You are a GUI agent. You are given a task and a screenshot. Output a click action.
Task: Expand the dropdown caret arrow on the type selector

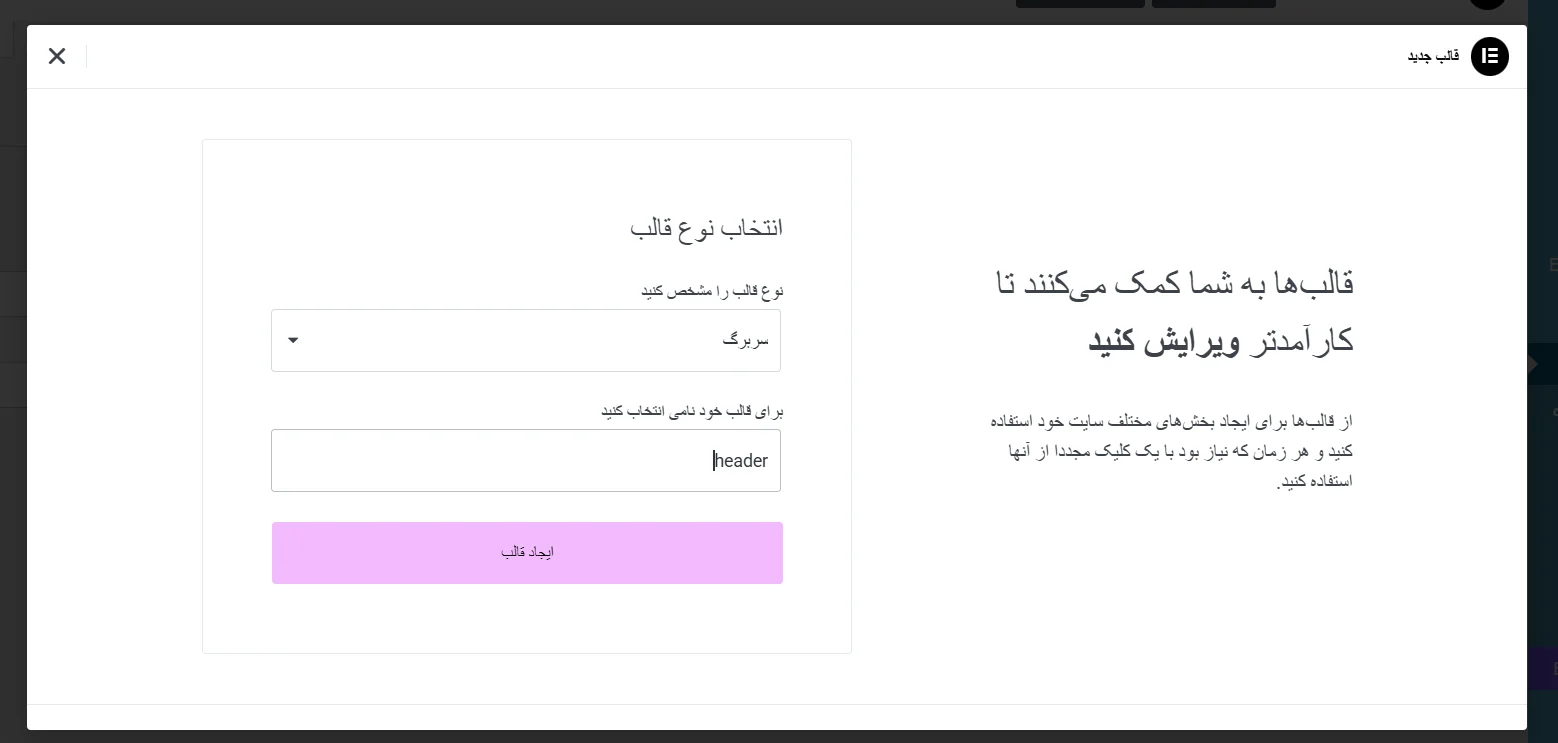(x=293, y=340)
